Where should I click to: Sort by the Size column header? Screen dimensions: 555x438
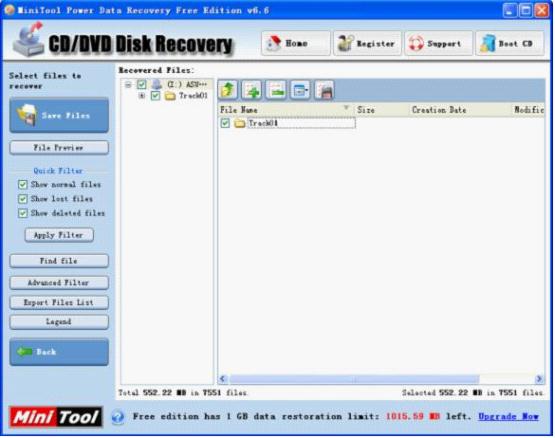coord(366,110)
